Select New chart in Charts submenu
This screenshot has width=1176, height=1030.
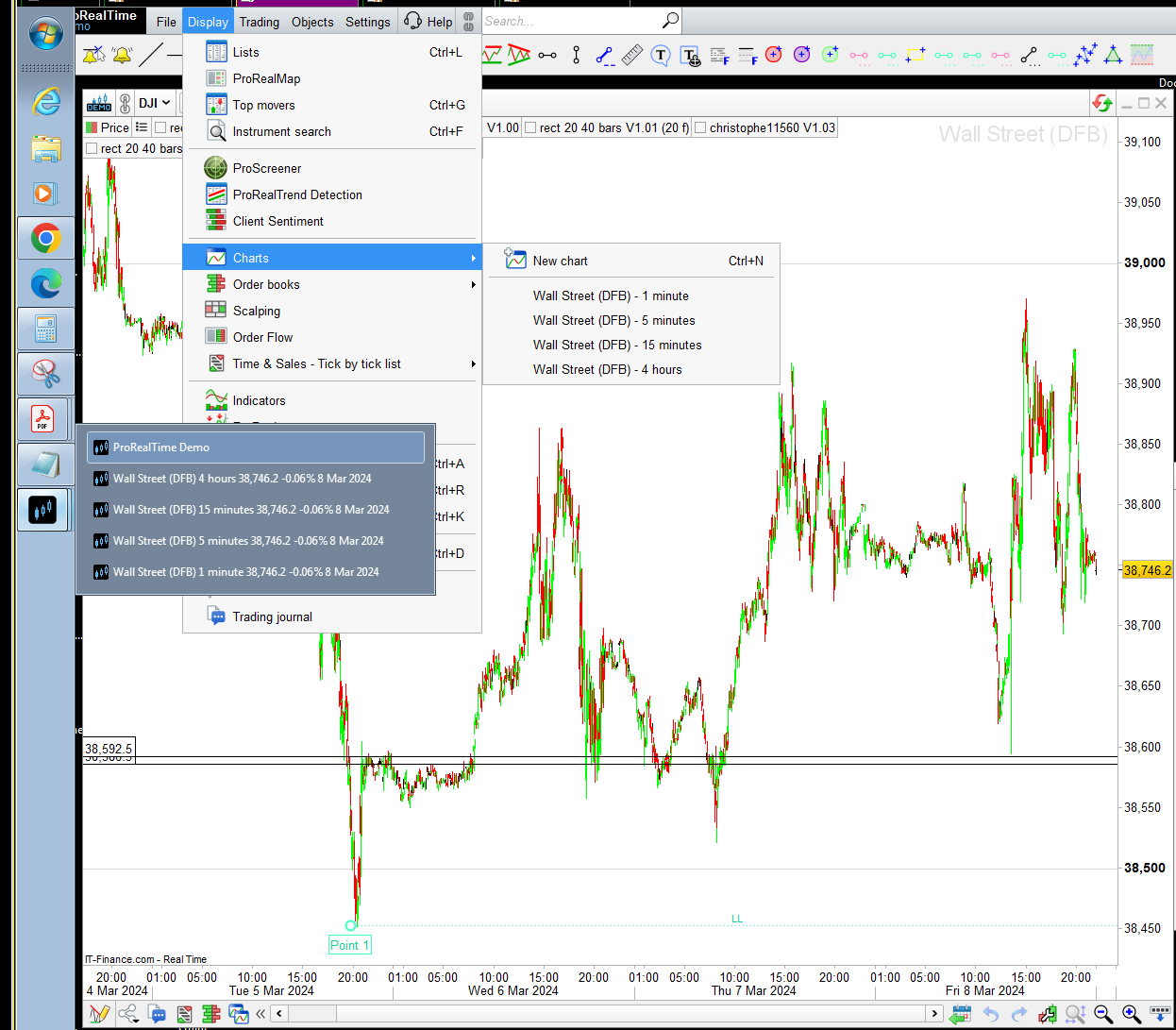pyautogui.click(x=631, y=261)
